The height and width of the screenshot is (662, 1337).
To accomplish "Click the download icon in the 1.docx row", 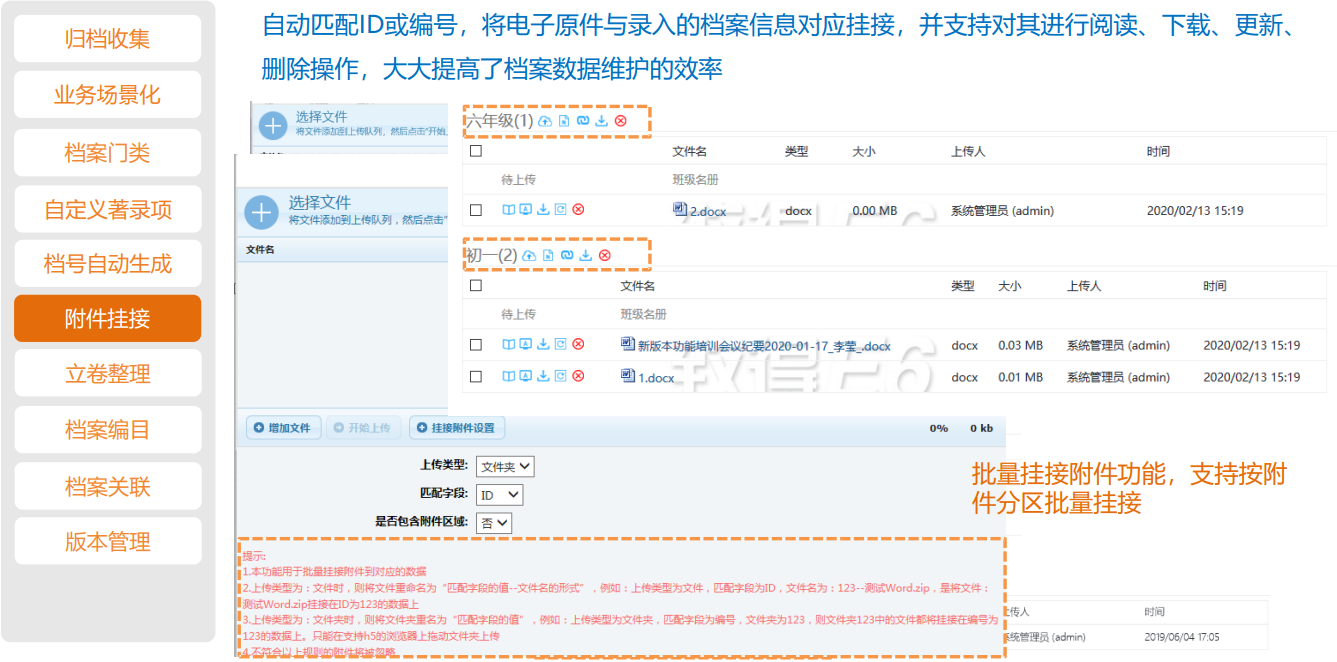I will coord(543,377).
